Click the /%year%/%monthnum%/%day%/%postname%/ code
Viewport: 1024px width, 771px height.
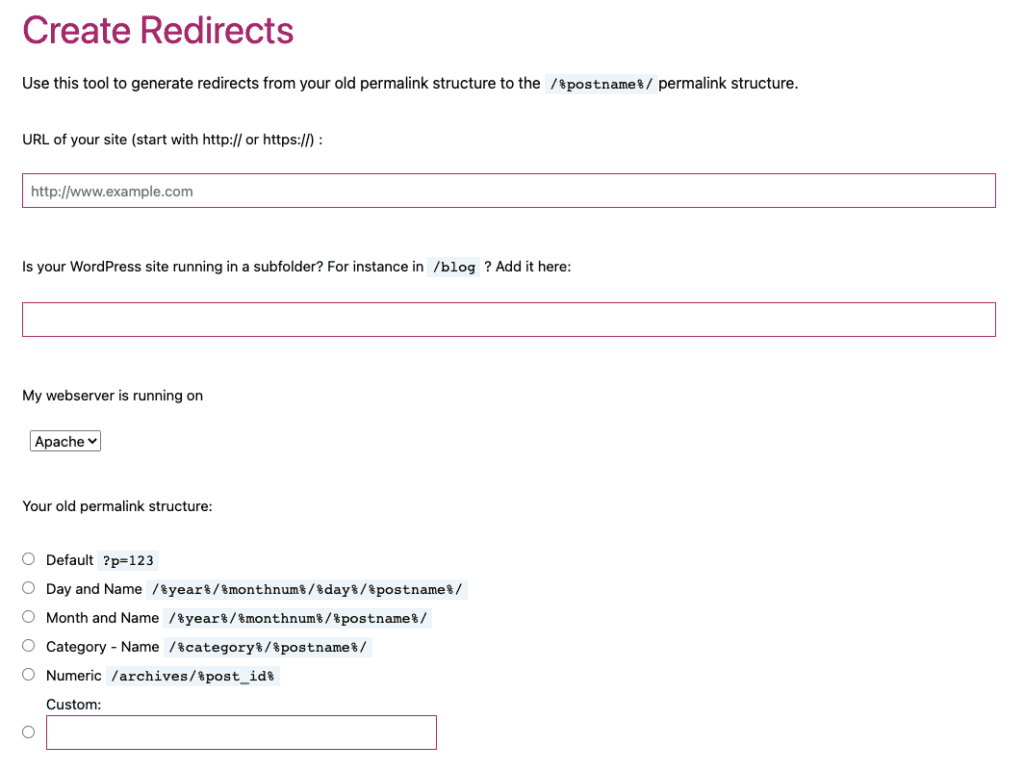307,590
